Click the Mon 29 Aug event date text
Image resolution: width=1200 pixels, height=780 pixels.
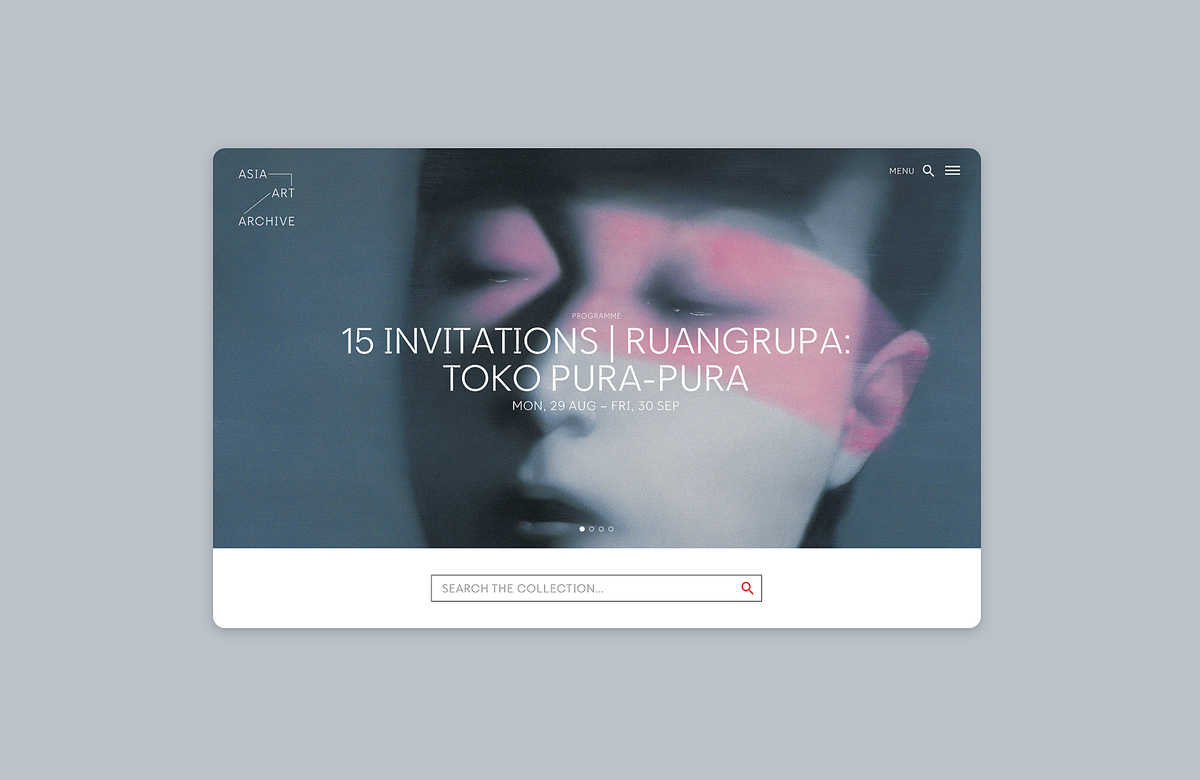tap(596, 406)
